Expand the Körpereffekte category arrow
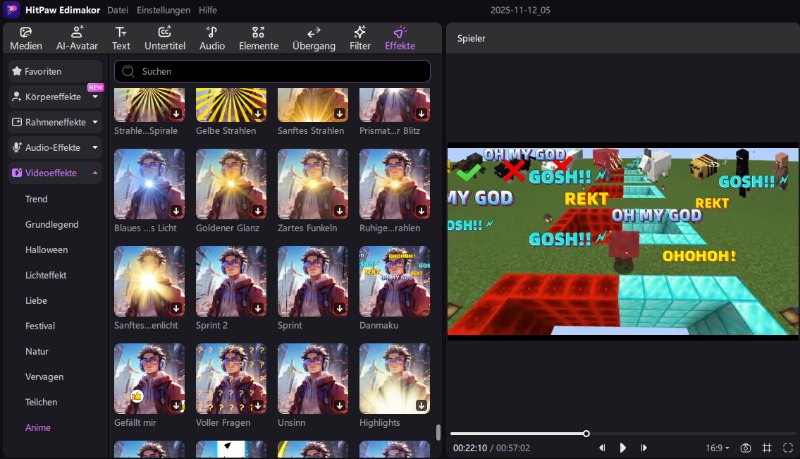 95,96
